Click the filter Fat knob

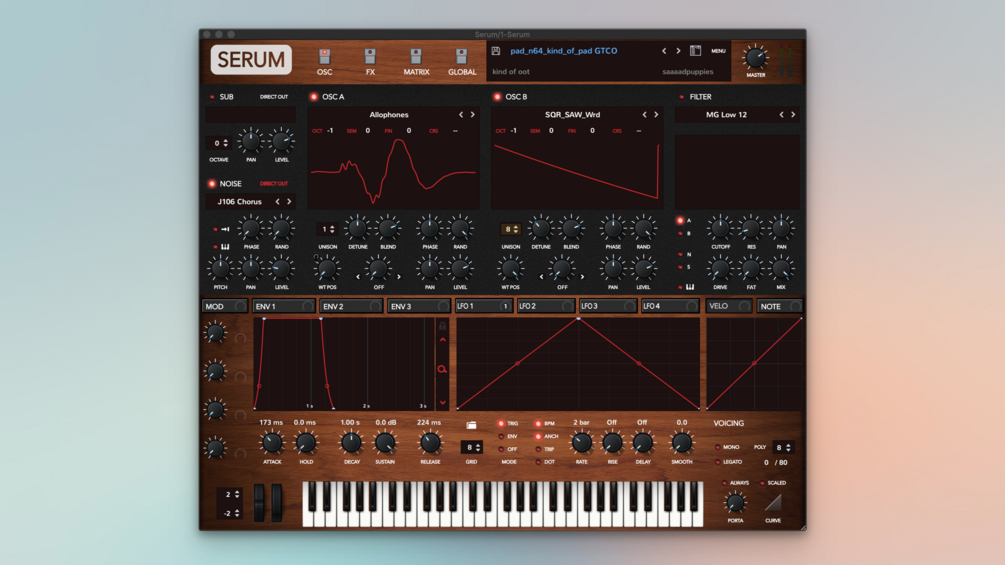[x=751, y=269]
